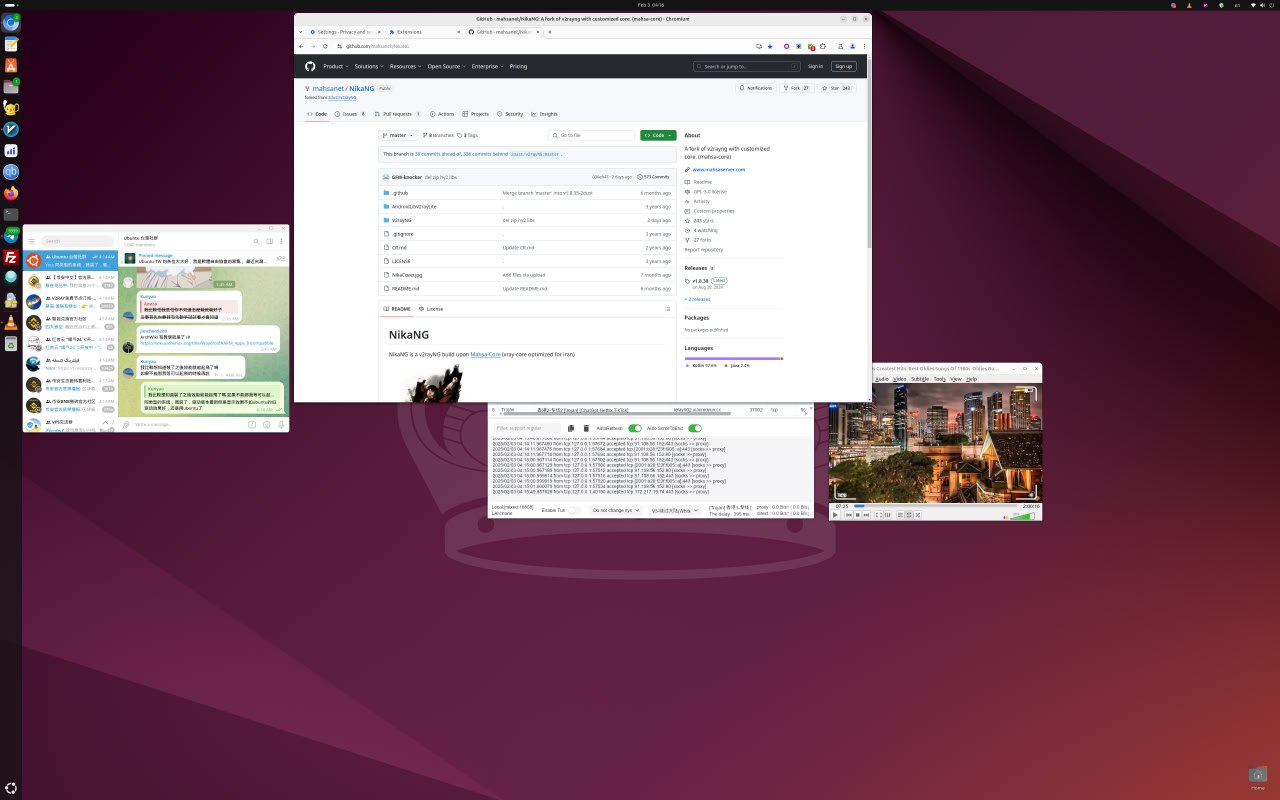Image resolution: width=1280 pixels, height=800 pixels.
Task: Expand the Solutions menu on GitHub
Action: (x=367, y=66)
